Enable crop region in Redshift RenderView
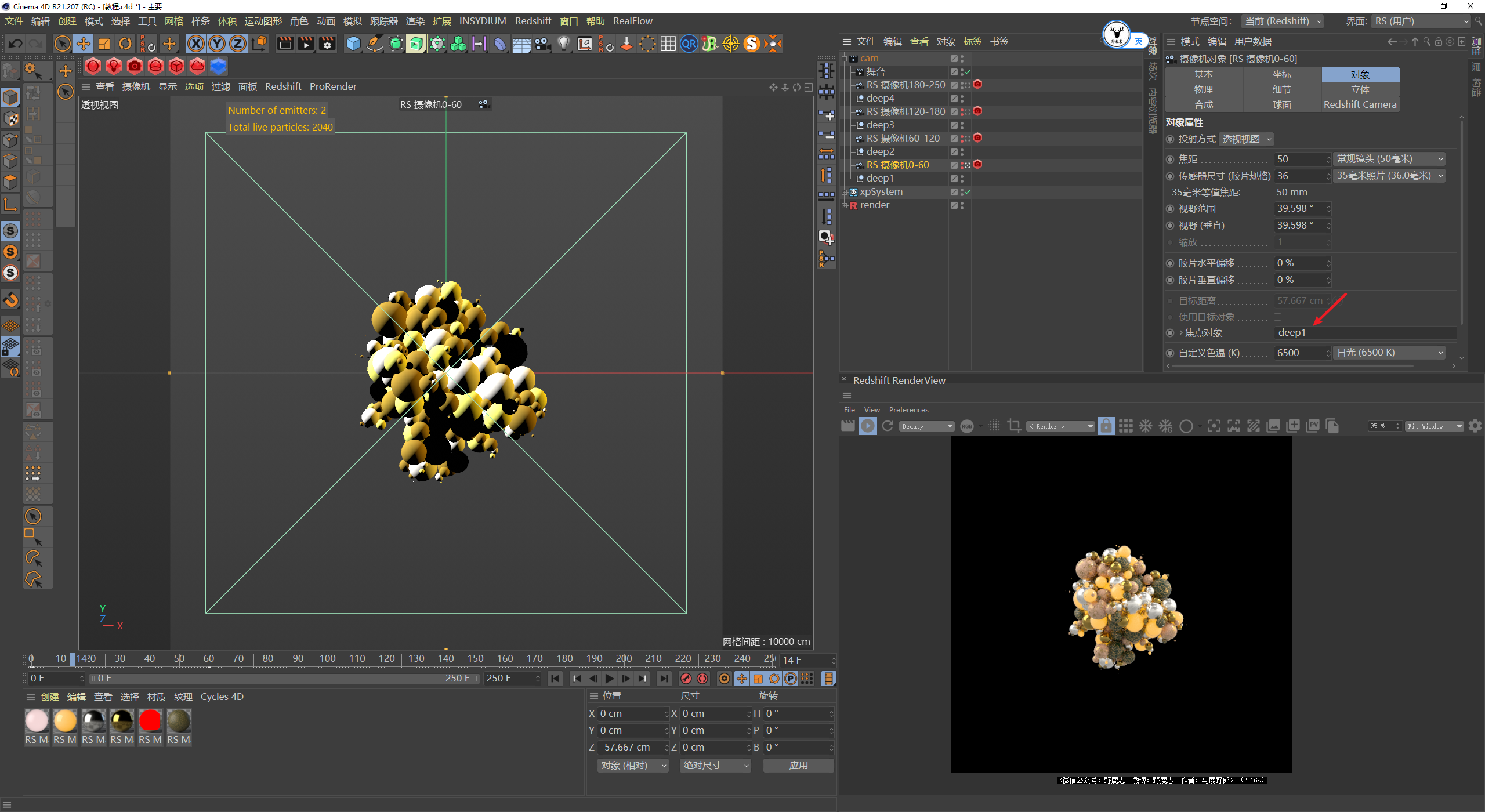Image resolution: width=1485 pixels, height=812 pixels. pyautogui.click(x=1015, y=426)
